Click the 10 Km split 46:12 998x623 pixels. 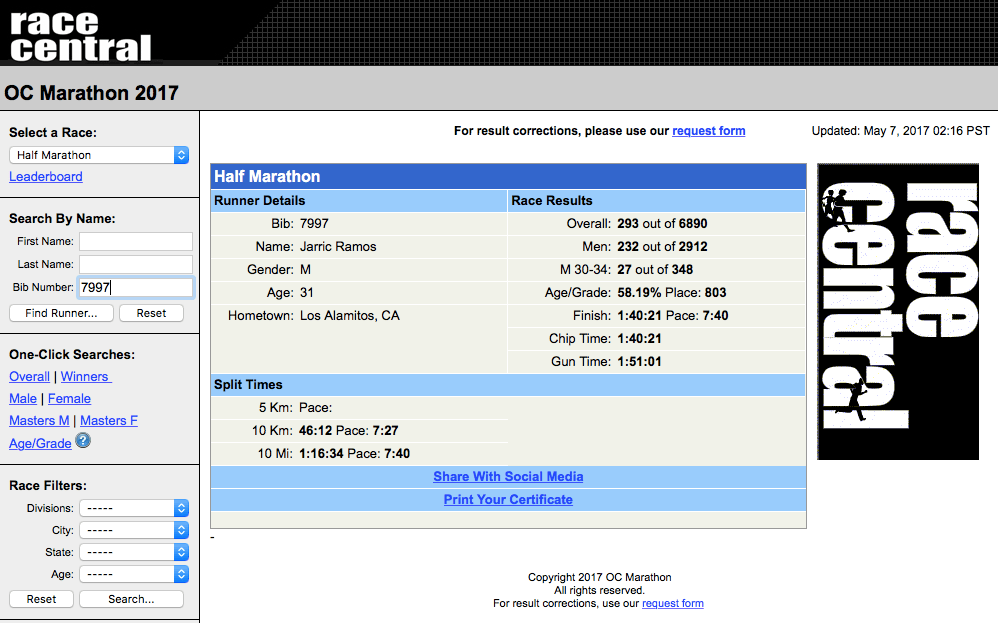(316, 431)
